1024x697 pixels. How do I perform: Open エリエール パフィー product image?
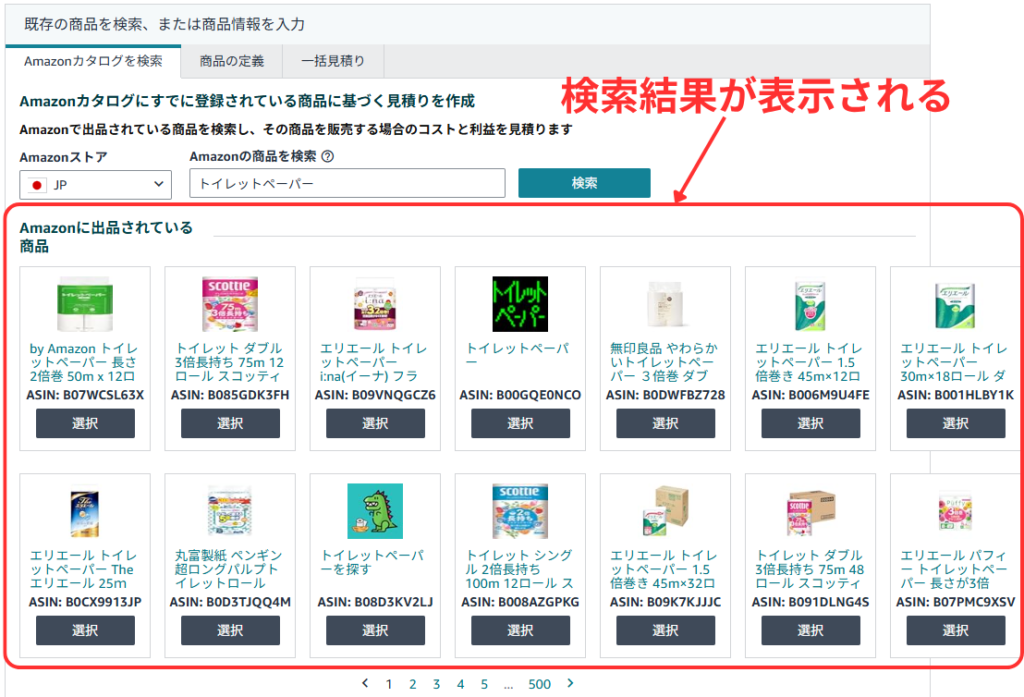[x=955, y=513]
